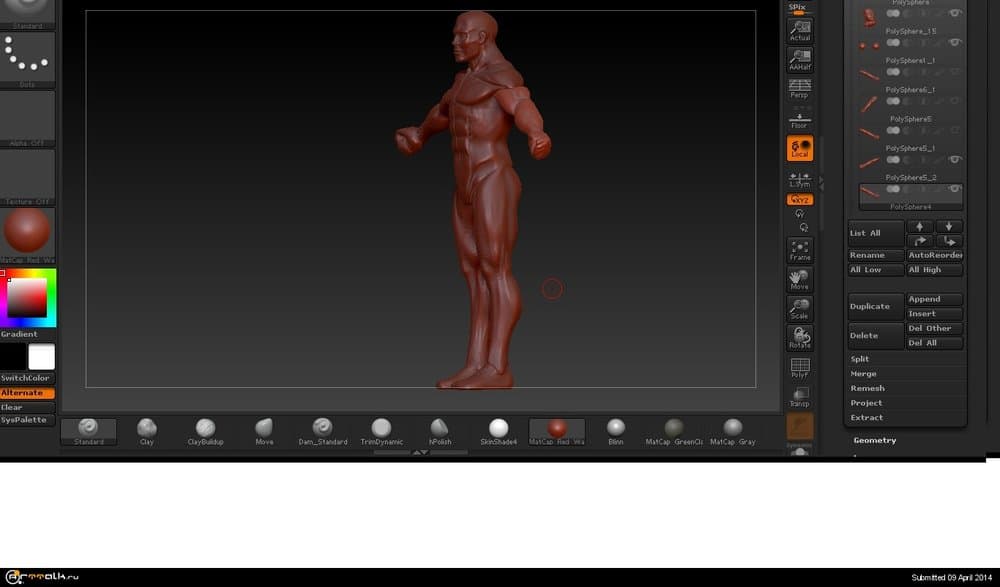Open the Merge subpalette
The width and height of the screenshot is (1000, 587).
point(863,374)
